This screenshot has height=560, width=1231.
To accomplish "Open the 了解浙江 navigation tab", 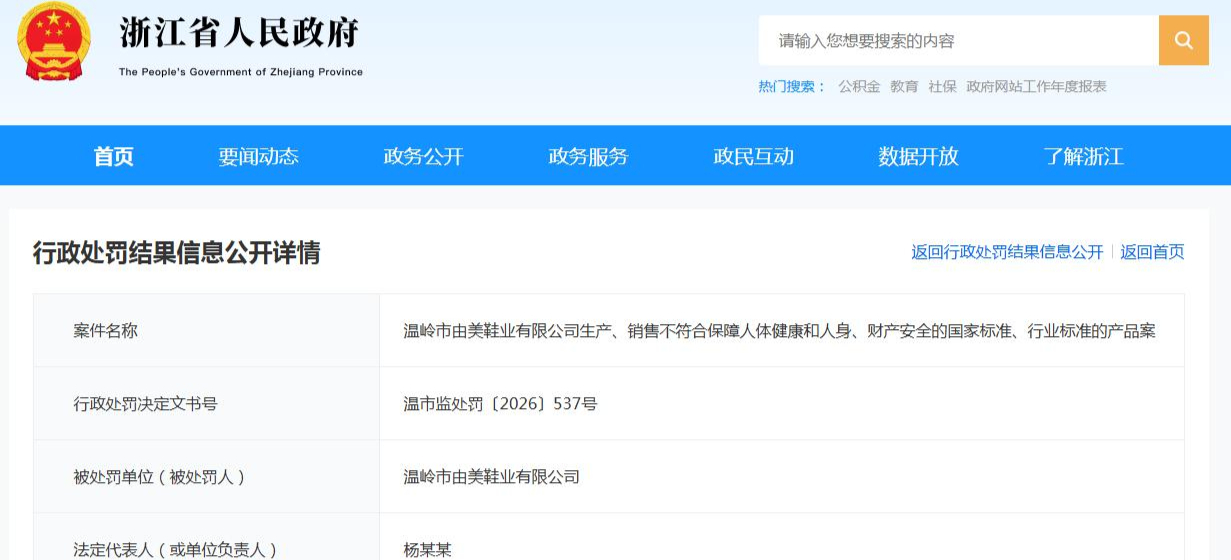I will click(x=1084, y=156).
